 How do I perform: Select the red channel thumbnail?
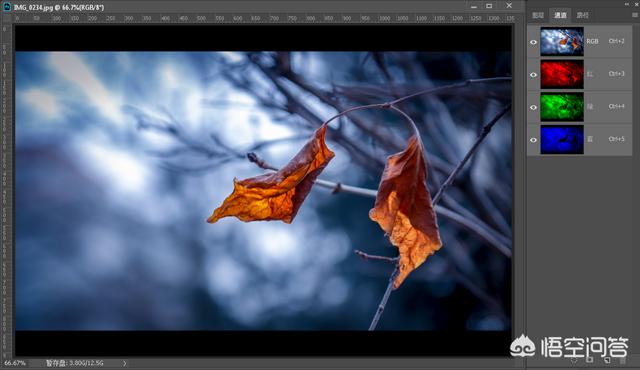pos(562,74)
